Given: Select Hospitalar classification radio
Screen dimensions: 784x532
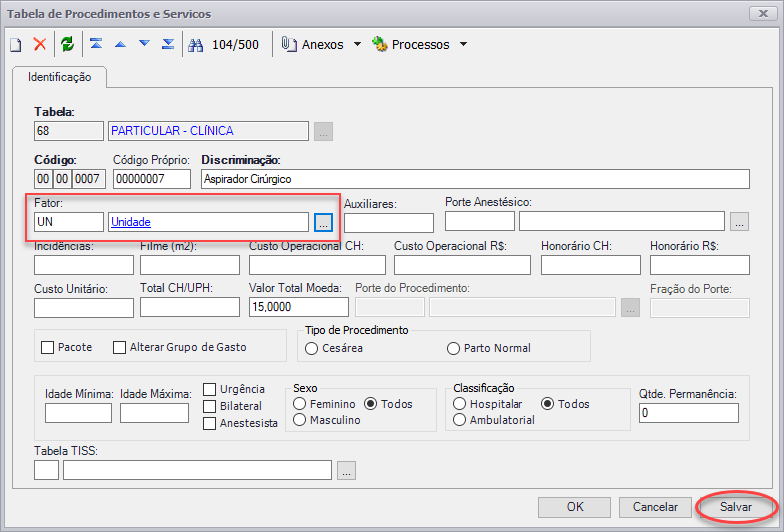Looking at the screenshot, I should tap(460, 404).
